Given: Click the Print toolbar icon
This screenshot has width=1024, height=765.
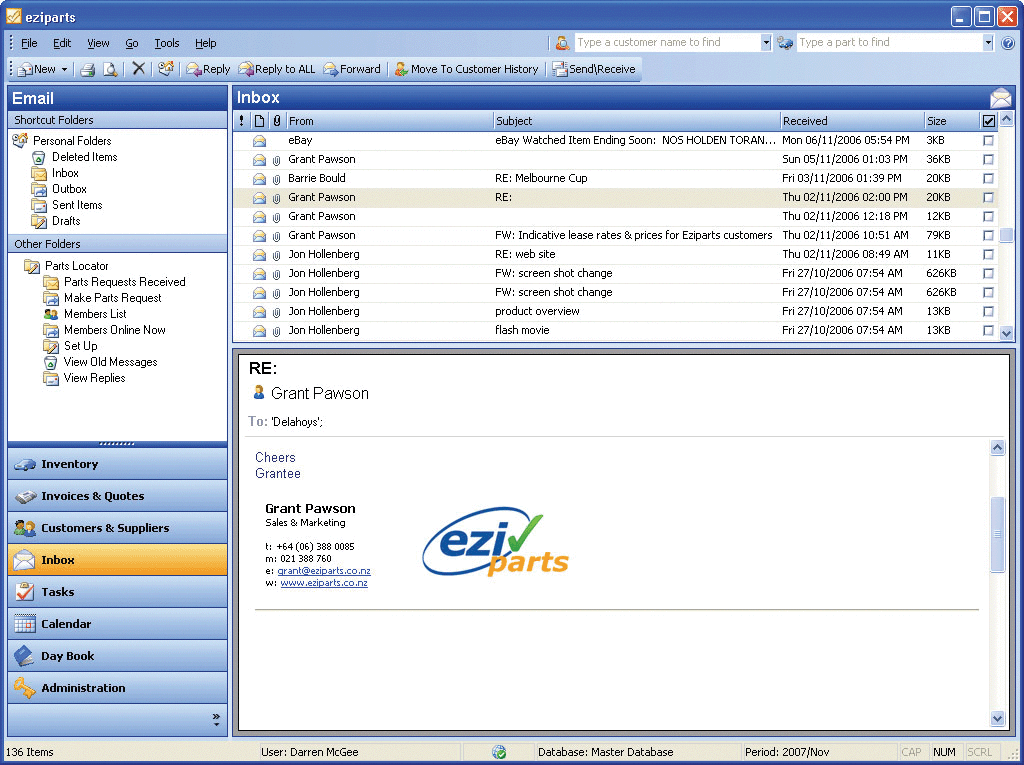Looking at the screenshot, I should (88, 69).
